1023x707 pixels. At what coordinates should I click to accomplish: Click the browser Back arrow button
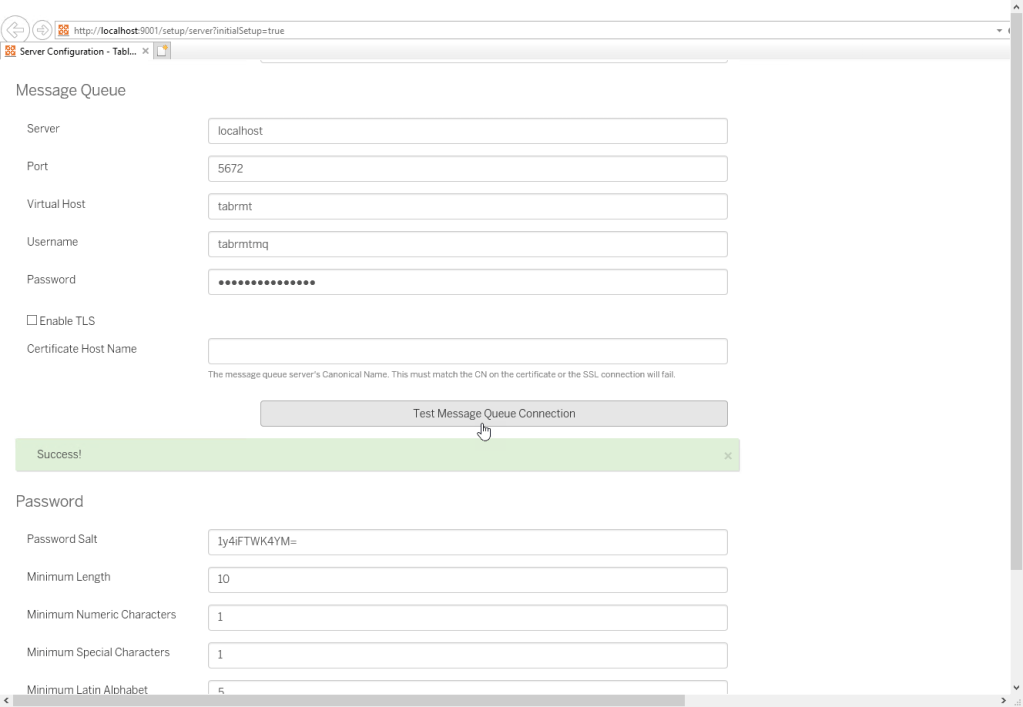click(x=16, y=31)
